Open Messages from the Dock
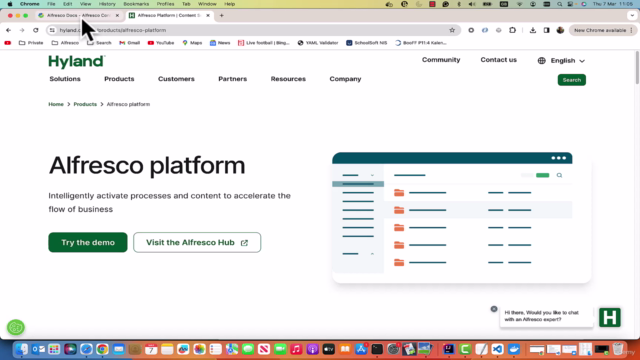The height and width of the screenshot is (360, 640). click(x=248, y=349)
